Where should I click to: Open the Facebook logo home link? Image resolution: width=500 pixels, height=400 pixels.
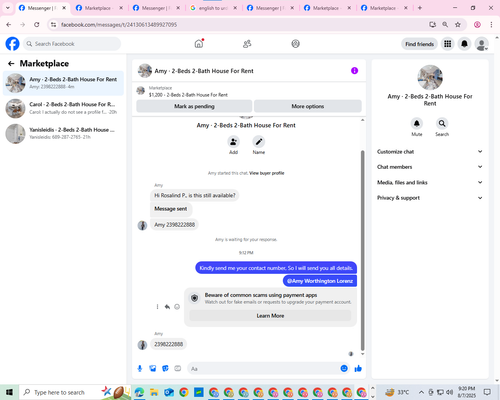tap(12, 44)
